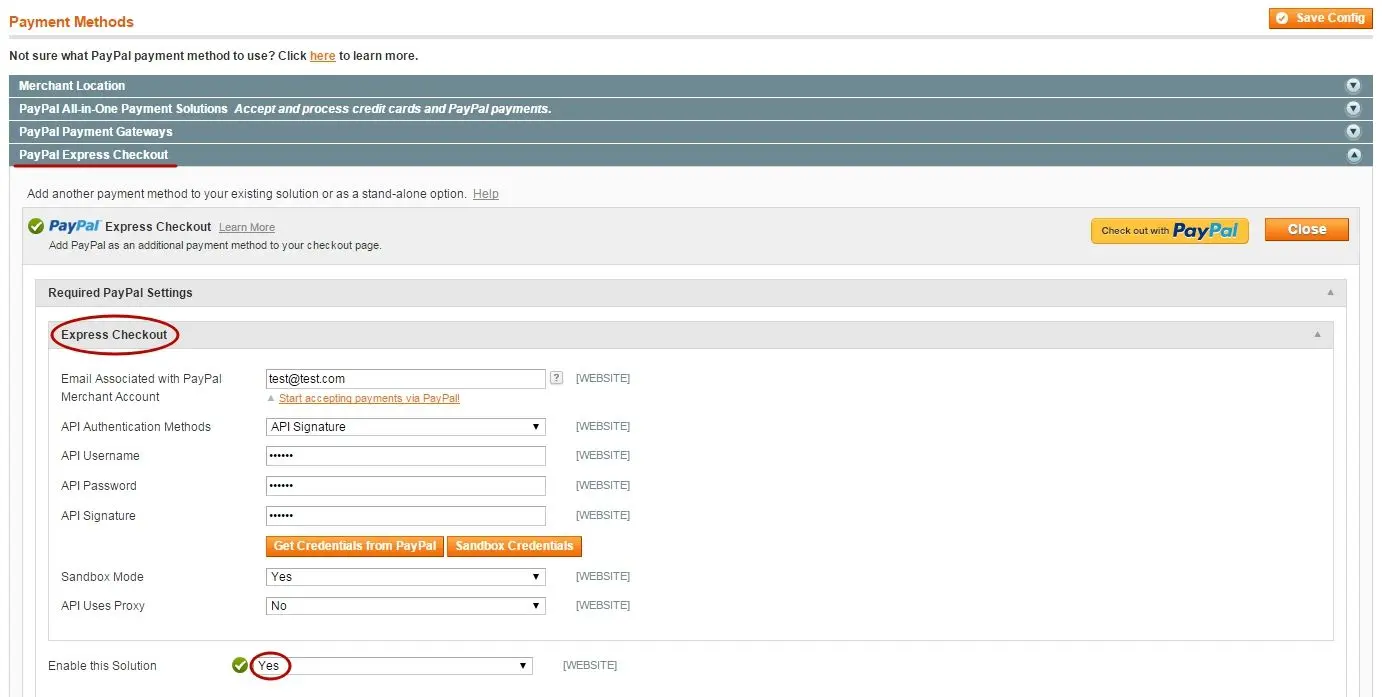Focus the PayPal merchant email field
The image size is (1382, 697).
pyautogui.click(x=406, y=379)
